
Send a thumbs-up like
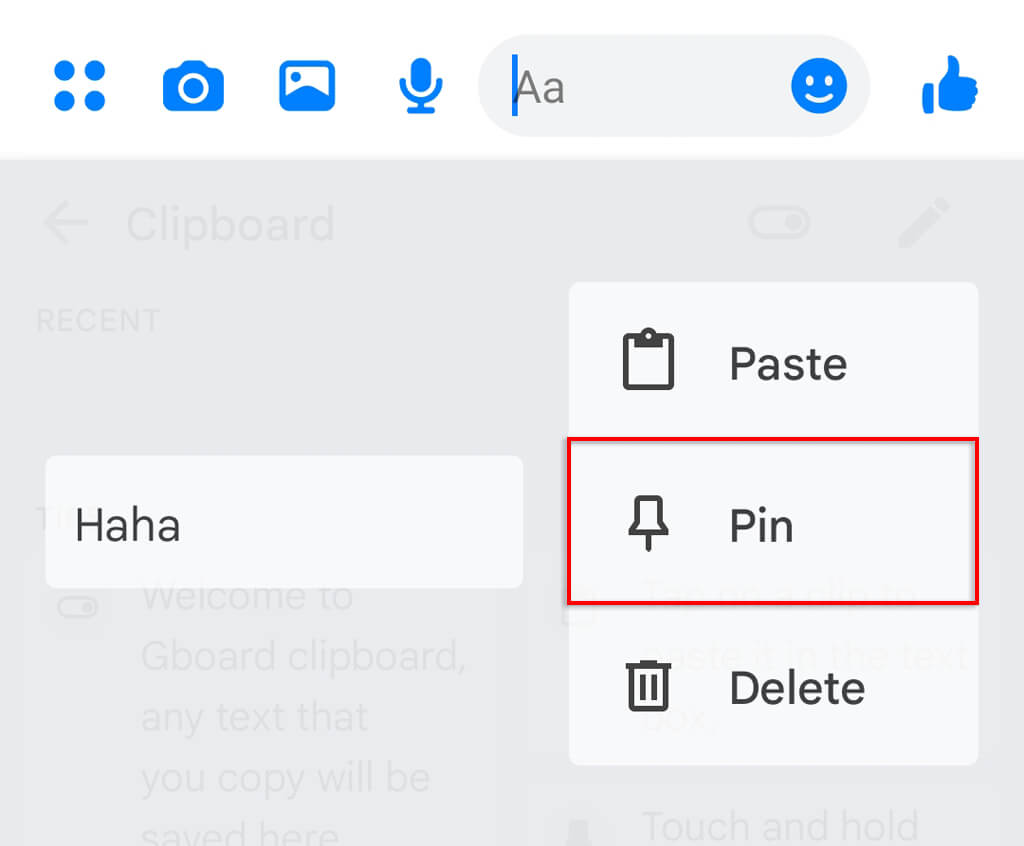[950, 86]
